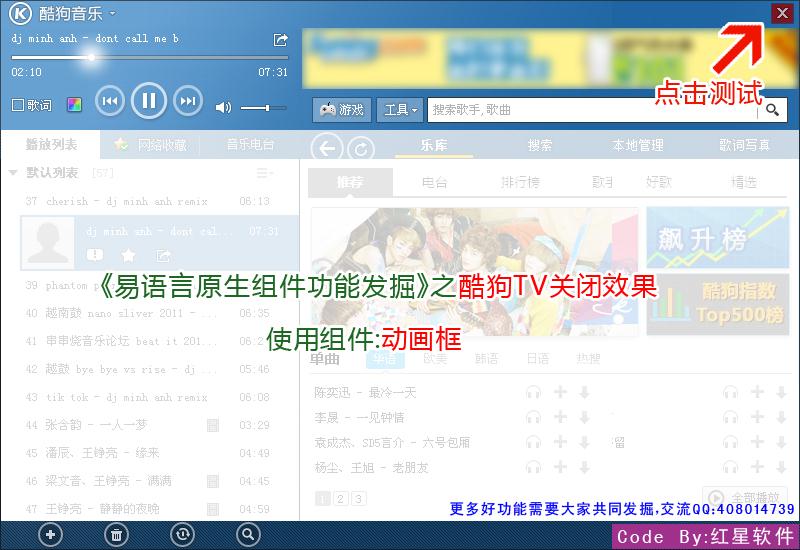
Task: Select the 韩语 category filter
Action: 486,359
